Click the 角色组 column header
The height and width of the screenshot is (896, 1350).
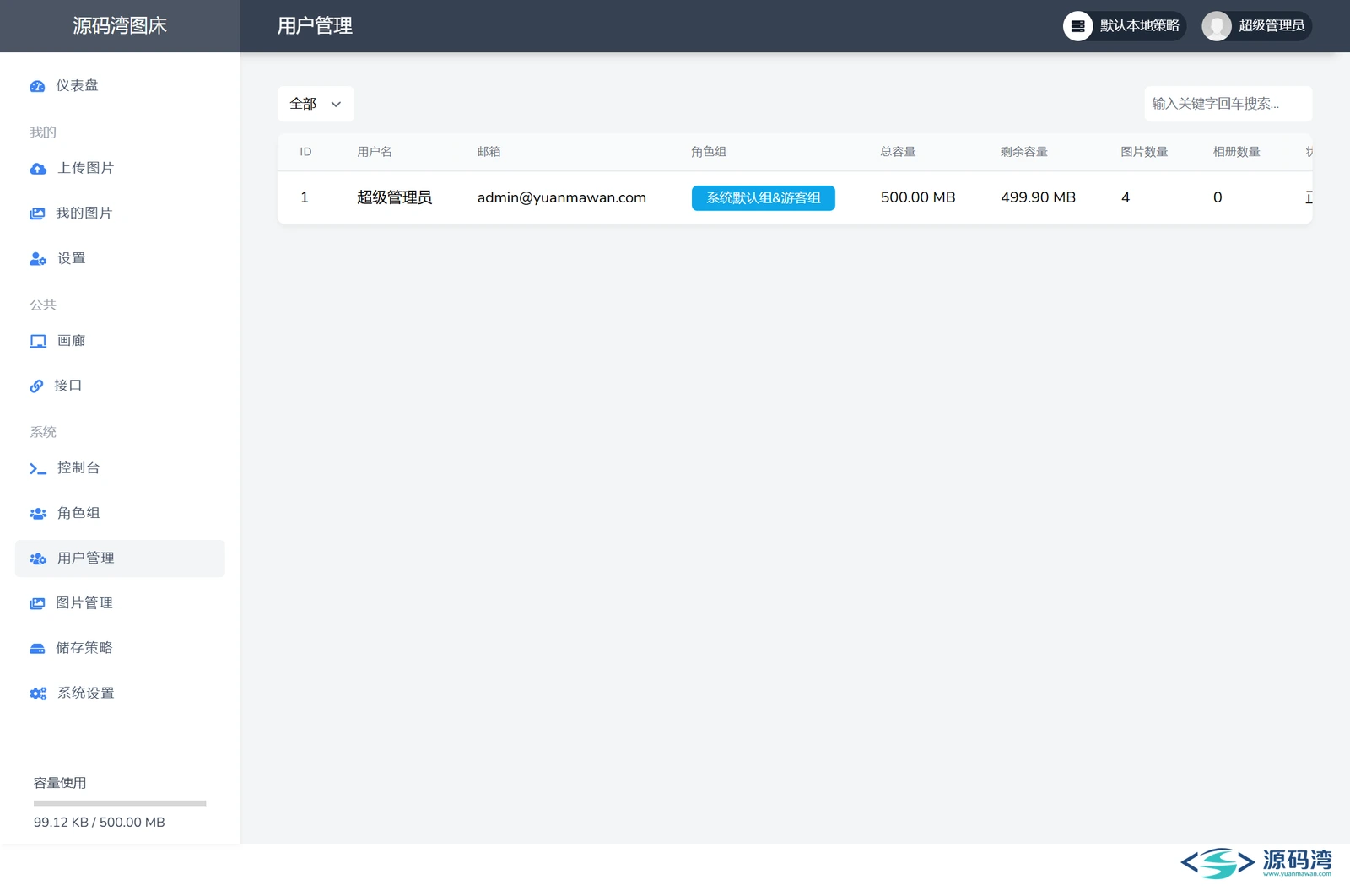click(709, 152)
